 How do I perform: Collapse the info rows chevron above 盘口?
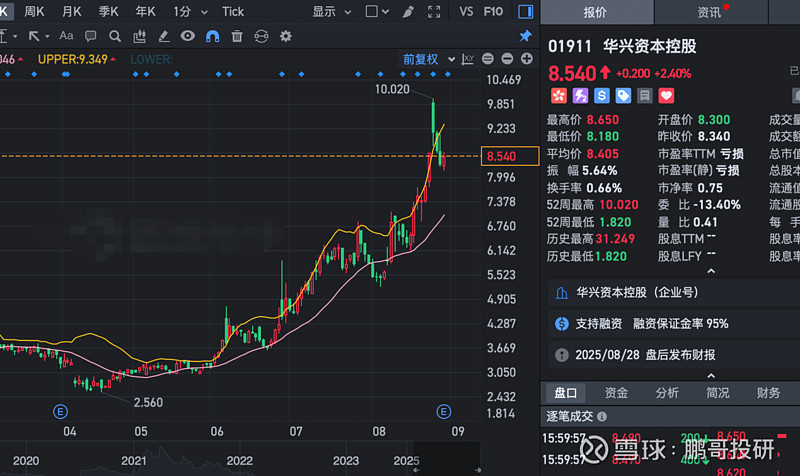[711, 375]
